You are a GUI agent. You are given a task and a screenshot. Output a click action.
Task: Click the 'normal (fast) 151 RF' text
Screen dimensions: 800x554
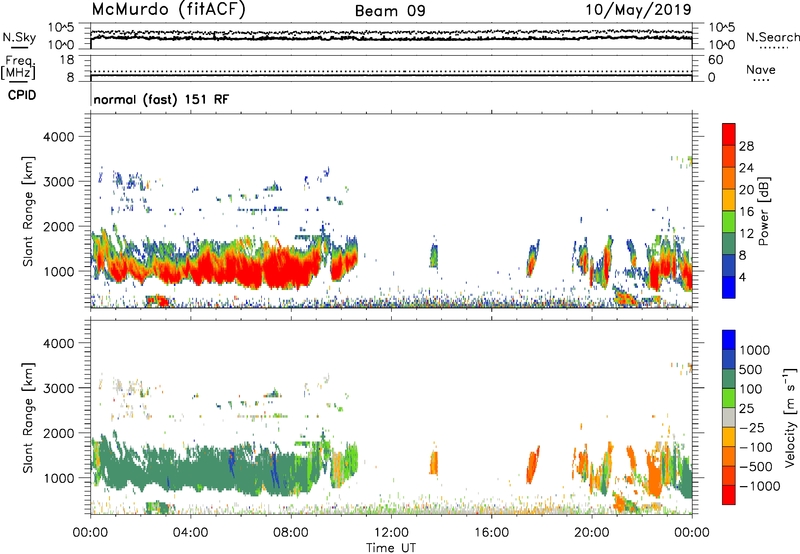click(161, 99)
